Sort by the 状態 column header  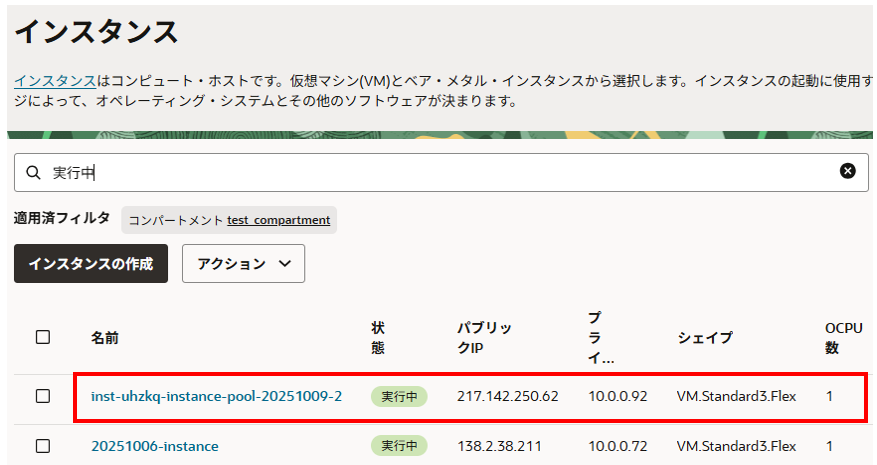click(x=377, y=338)
